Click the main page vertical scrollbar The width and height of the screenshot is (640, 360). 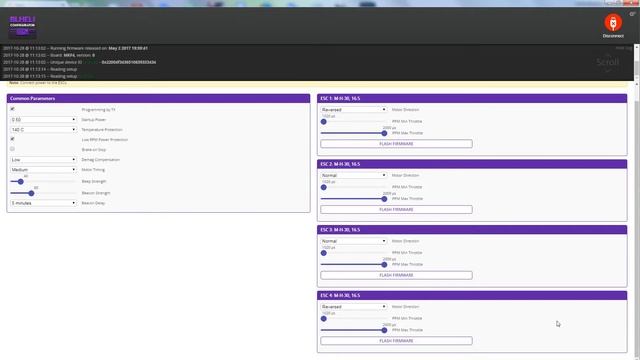pyautogui.click(x=637, y=220)
